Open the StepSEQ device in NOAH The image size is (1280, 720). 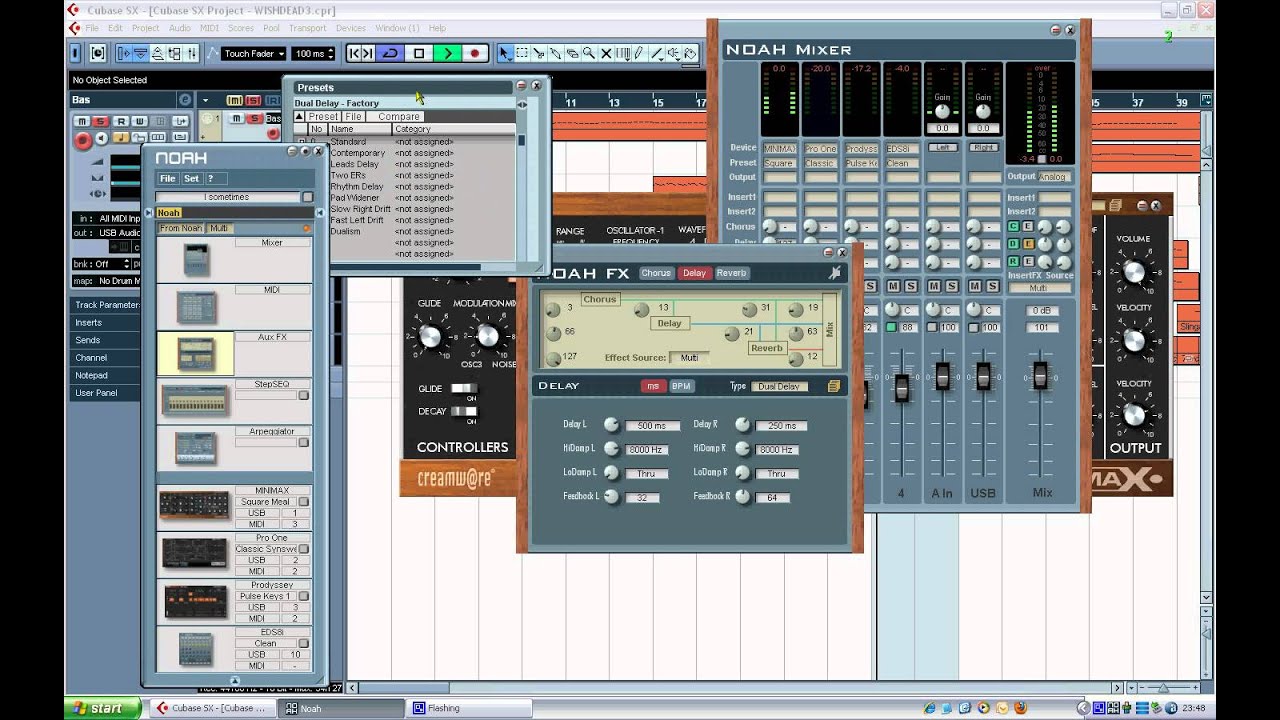[x=196, y=401]
